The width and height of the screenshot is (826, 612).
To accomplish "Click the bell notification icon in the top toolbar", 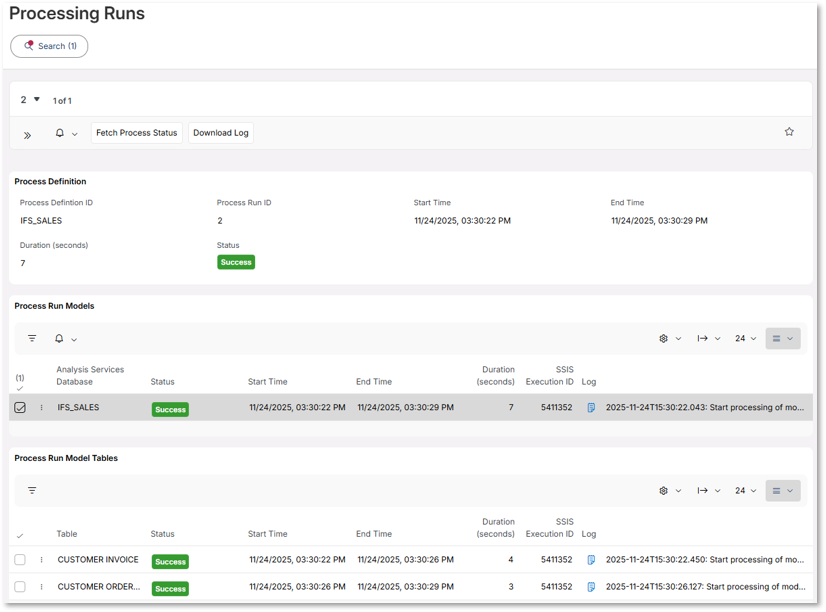I will click(60, 133).
